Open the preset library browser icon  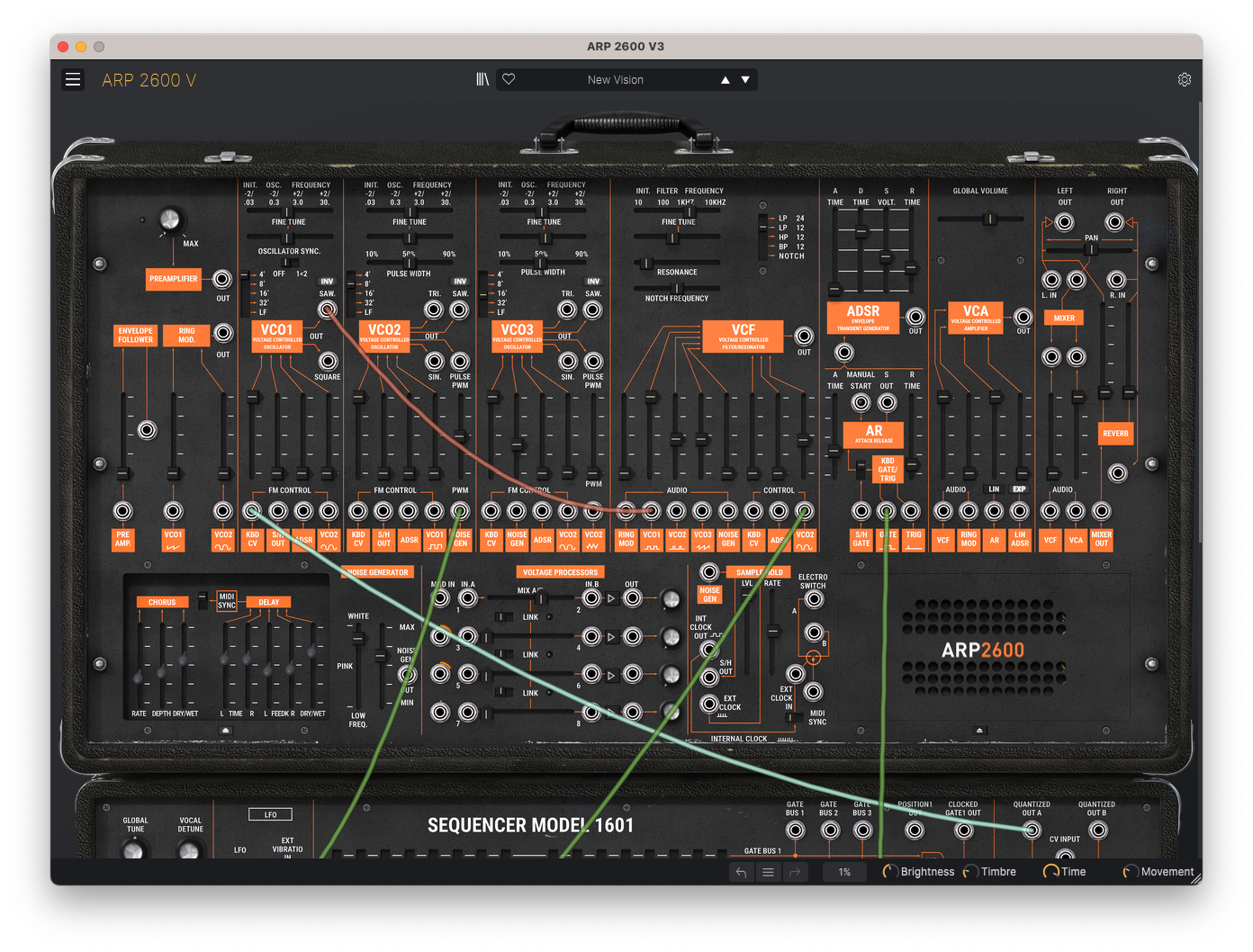point(482,80)
